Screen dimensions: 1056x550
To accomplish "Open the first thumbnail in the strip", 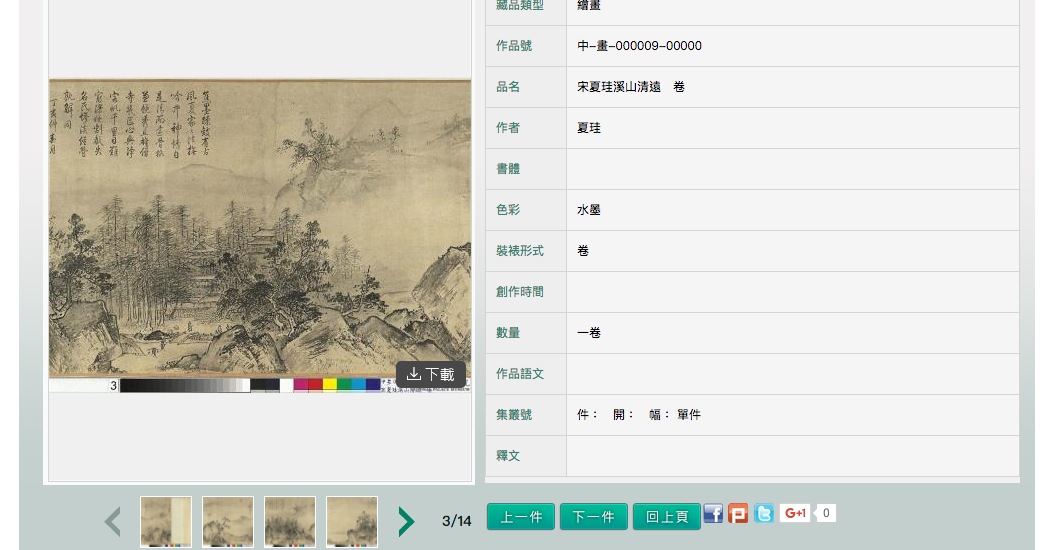I will pos(166,522).
